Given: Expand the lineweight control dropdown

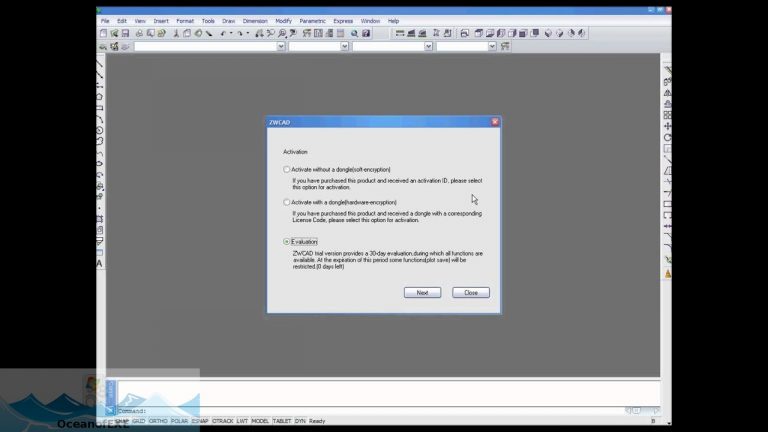Looking at the screenshot, I should pos(492,47).
